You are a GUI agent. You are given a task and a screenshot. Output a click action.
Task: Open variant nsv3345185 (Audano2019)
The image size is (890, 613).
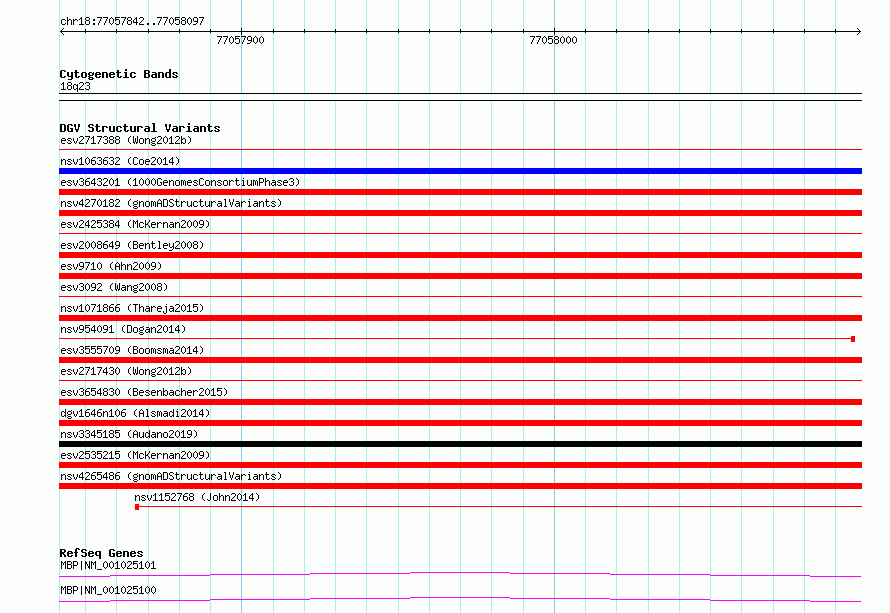pos(129,434)
